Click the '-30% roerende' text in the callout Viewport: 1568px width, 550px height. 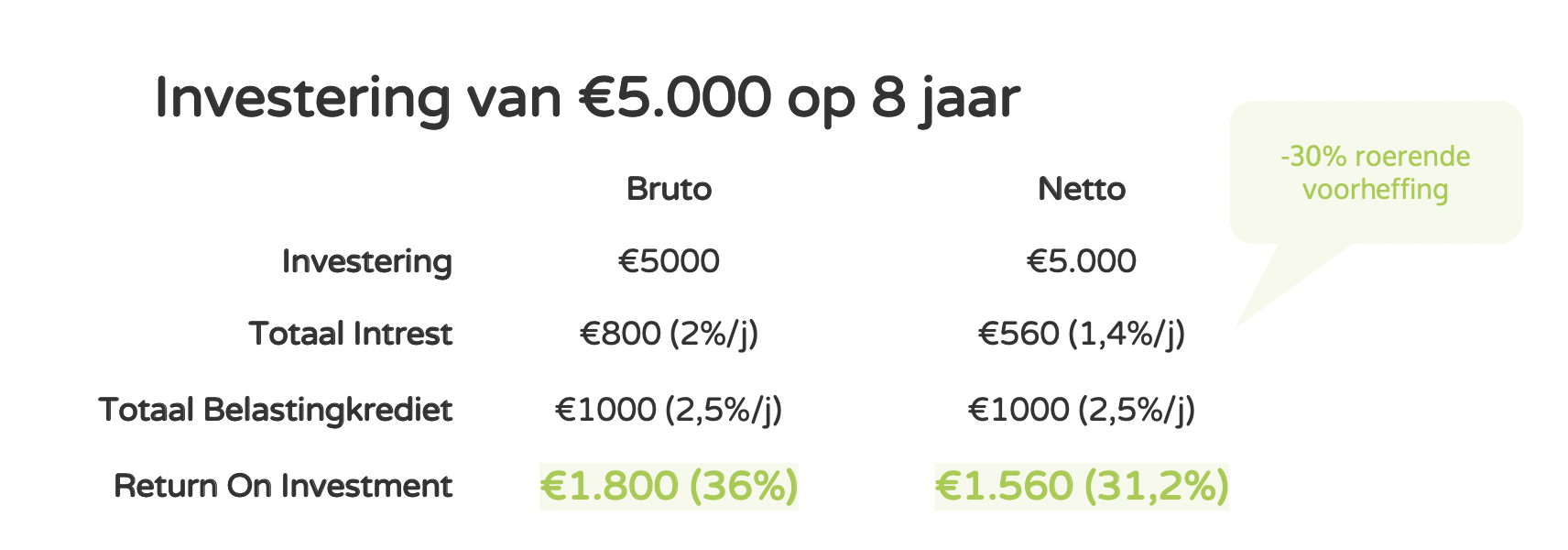click(1375, 156)
